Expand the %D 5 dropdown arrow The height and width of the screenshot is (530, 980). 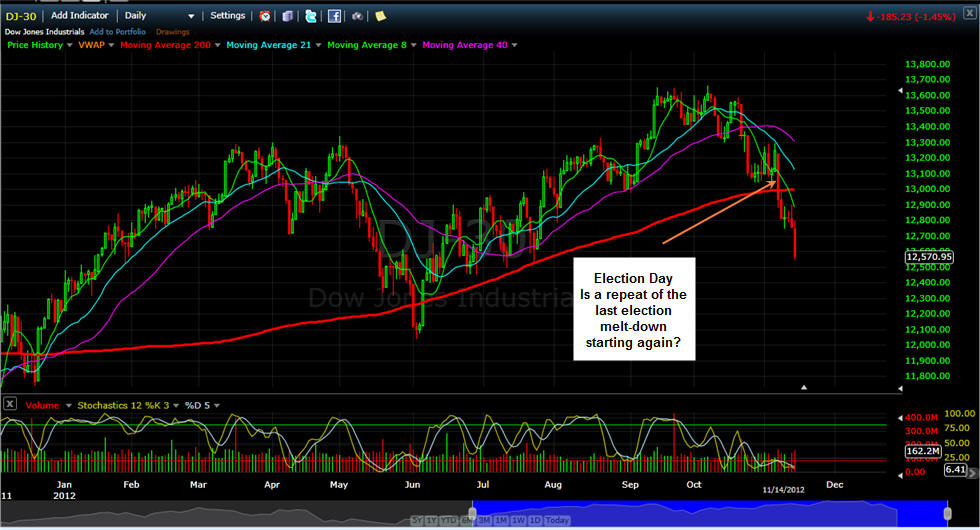pyautogui.click(x=217, y=406)
